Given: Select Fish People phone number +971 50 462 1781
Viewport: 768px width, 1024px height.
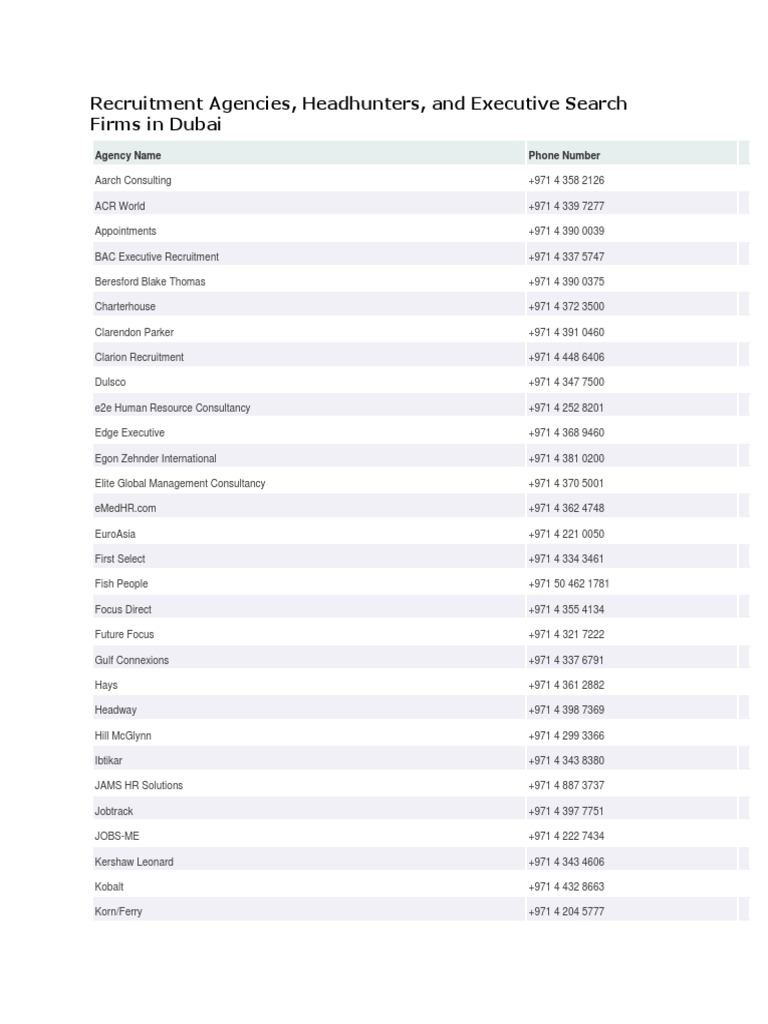Looking at the screenshot, I should (x=569, y=584).
